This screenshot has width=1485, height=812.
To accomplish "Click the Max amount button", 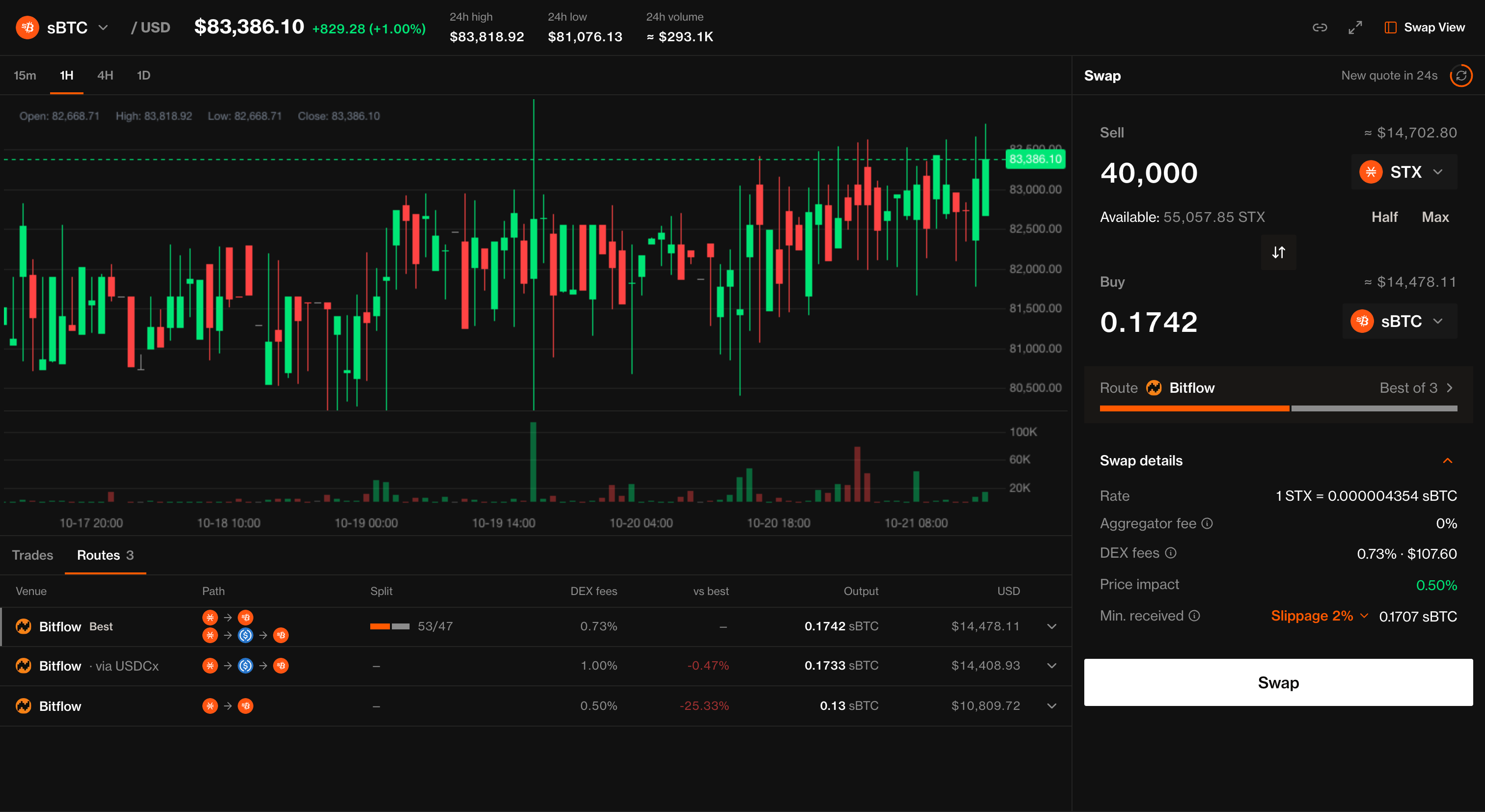I will pos(1435,217).
